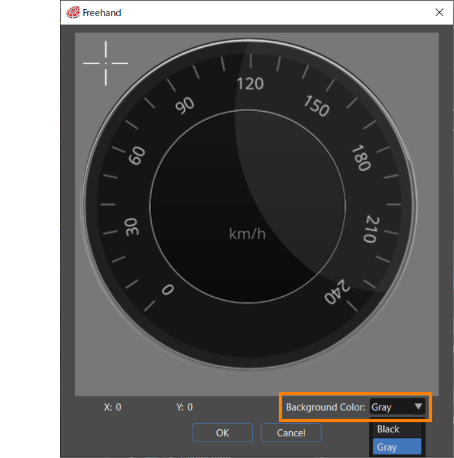Click the 120 mark on the speedometer

pos(250,84)
